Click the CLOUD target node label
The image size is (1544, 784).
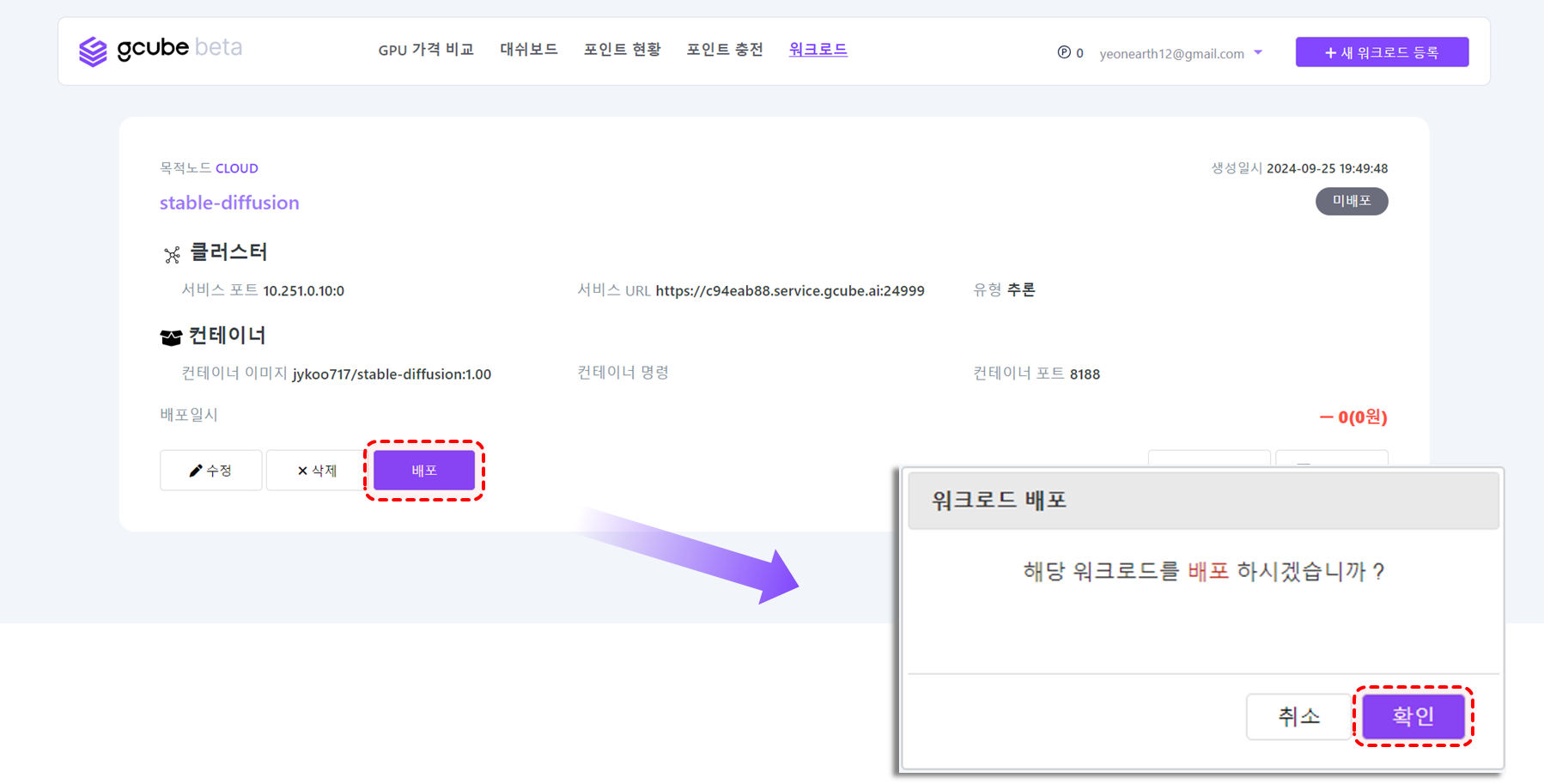click(x=237, y=168)
